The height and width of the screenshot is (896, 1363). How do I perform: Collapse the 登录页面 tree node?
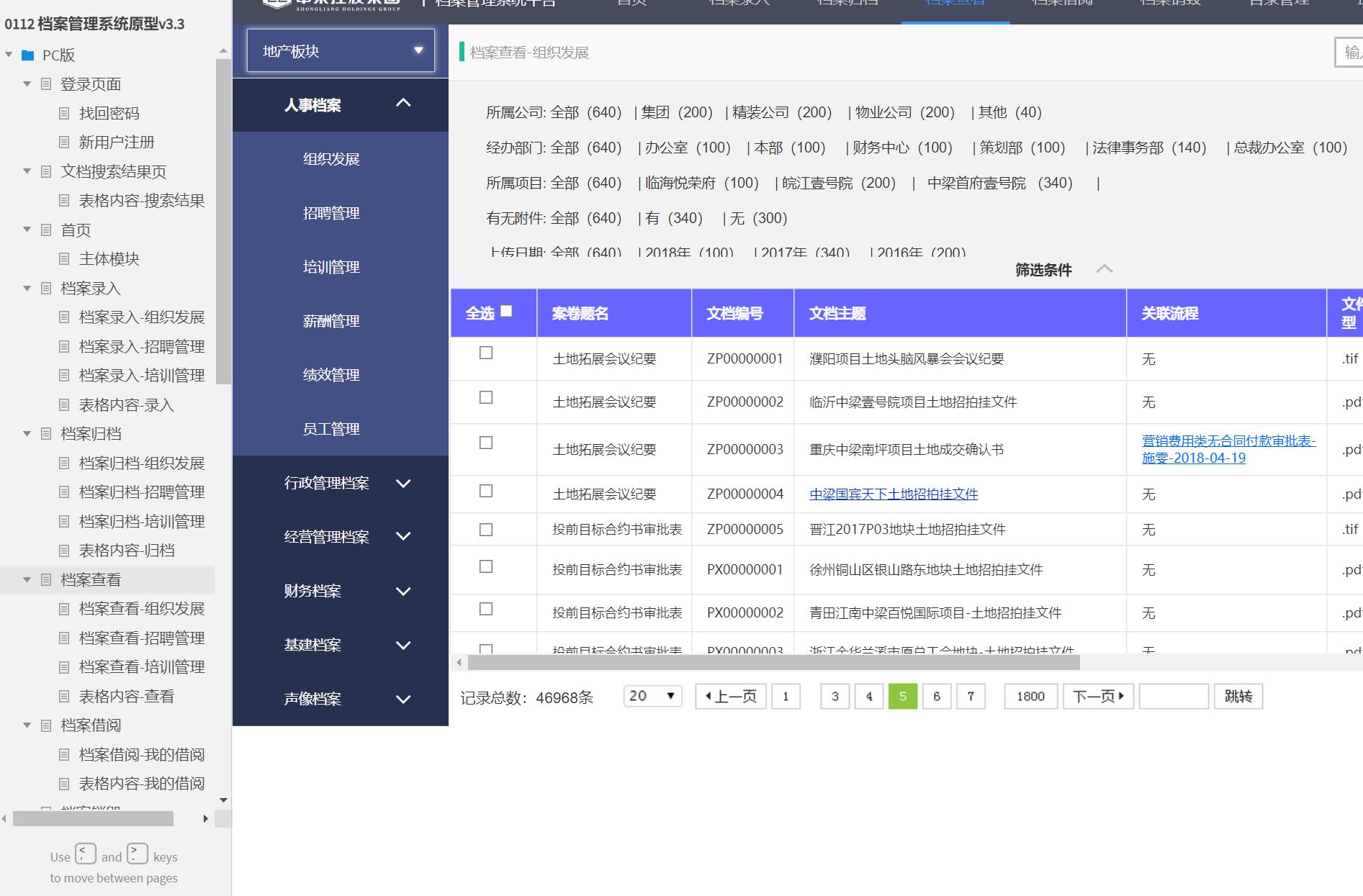tap(27, 84)
